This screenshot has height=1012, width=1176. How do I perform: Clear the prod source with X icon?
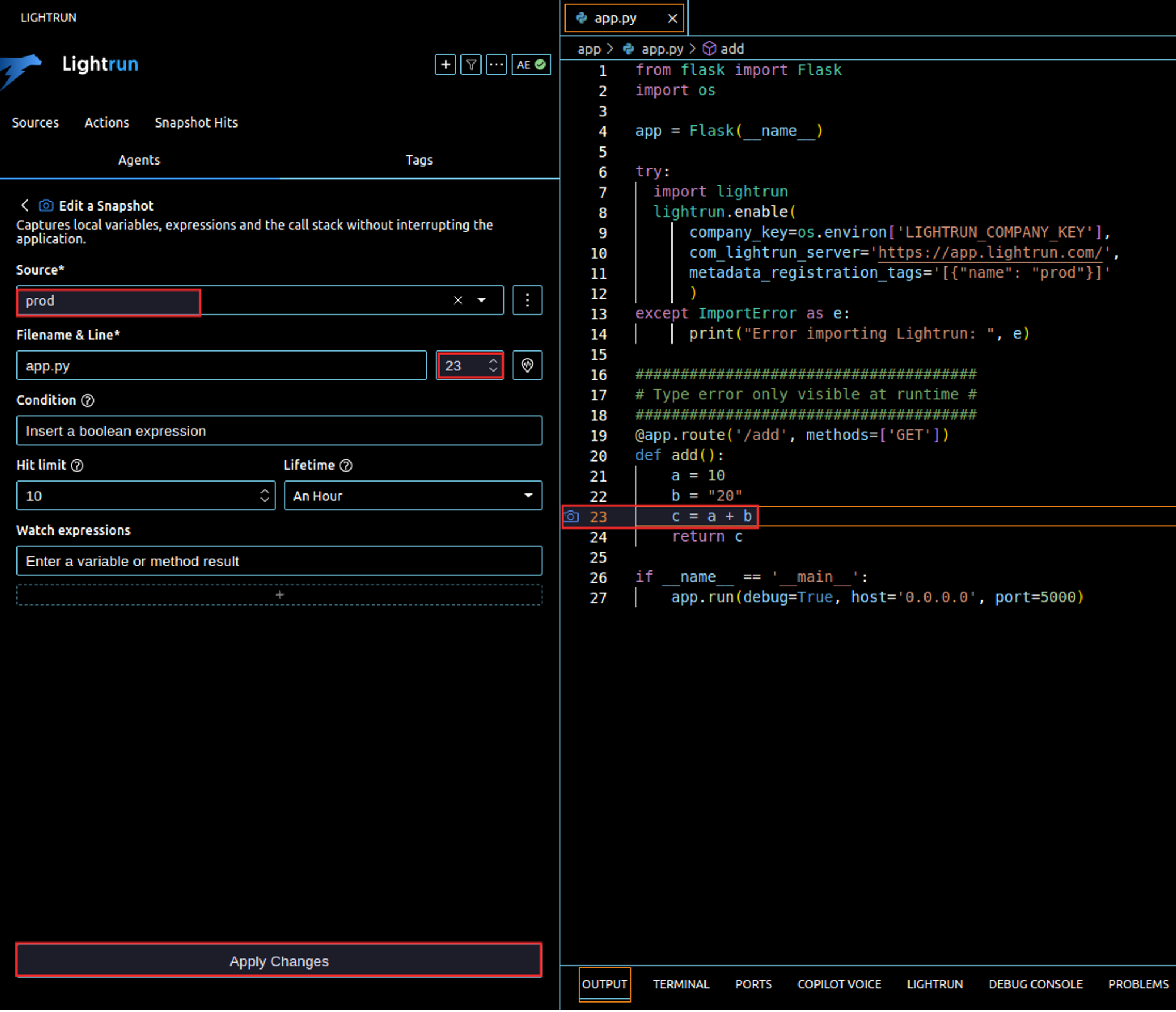click(x=458, y=300)
